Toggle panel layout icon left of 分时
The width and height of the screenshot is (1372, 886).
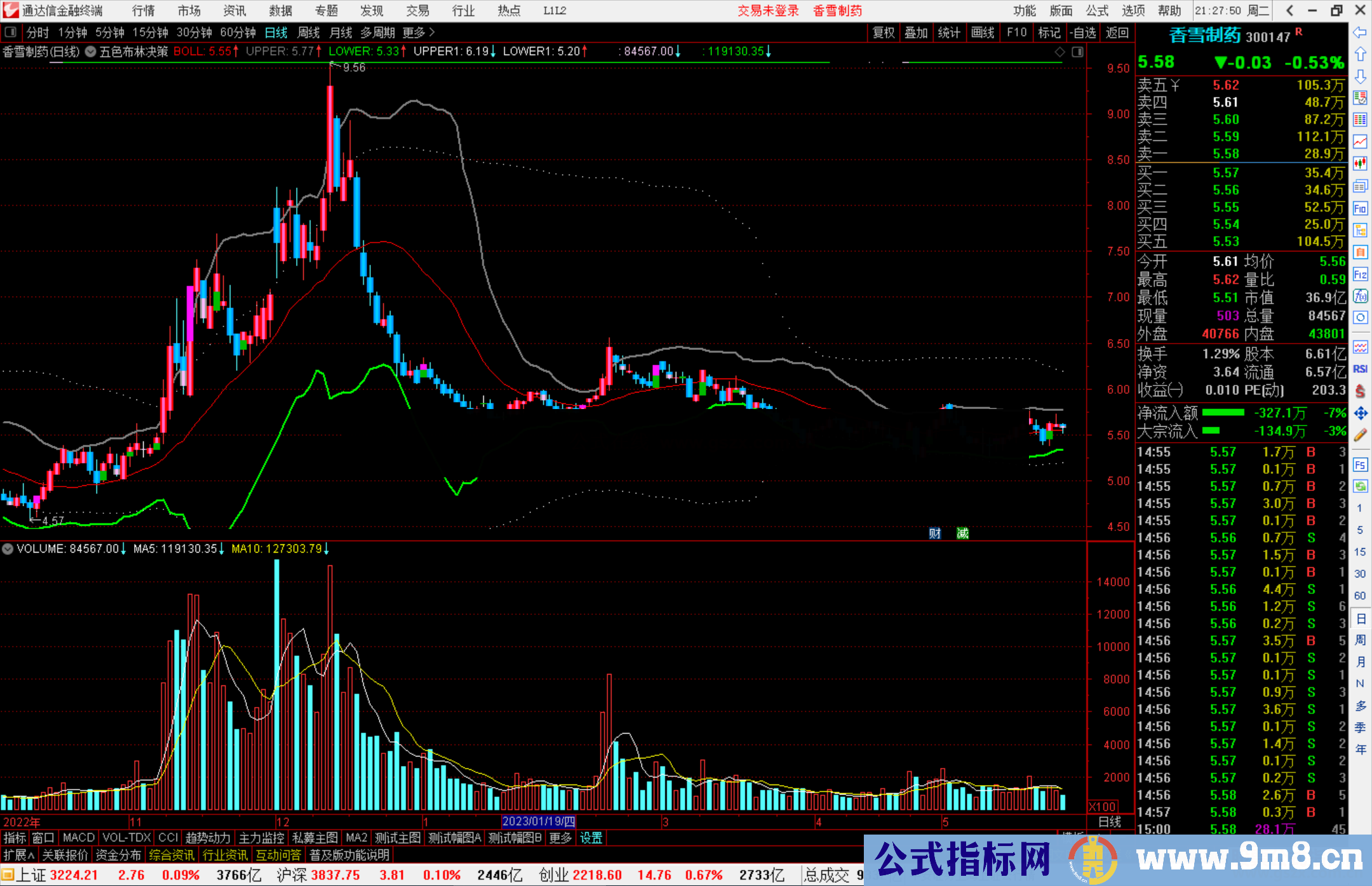click(x=11, y=32)
